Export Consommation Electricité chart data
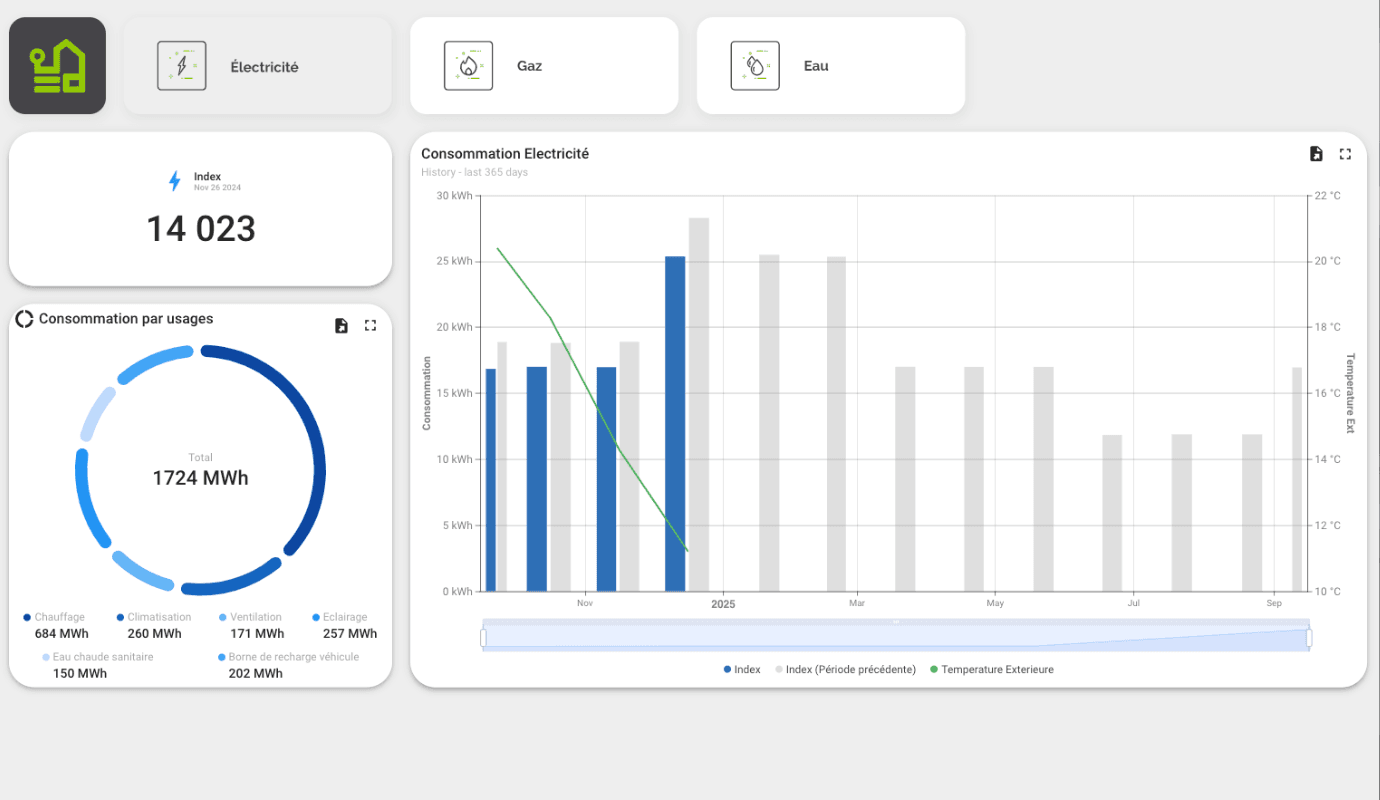Image resolution: width=1380 pixels, height=800 pixels. click(1316, 154)
